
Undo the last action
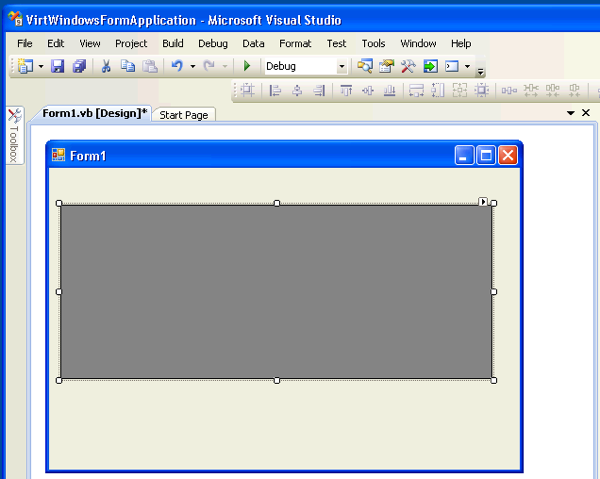(176, 66)
